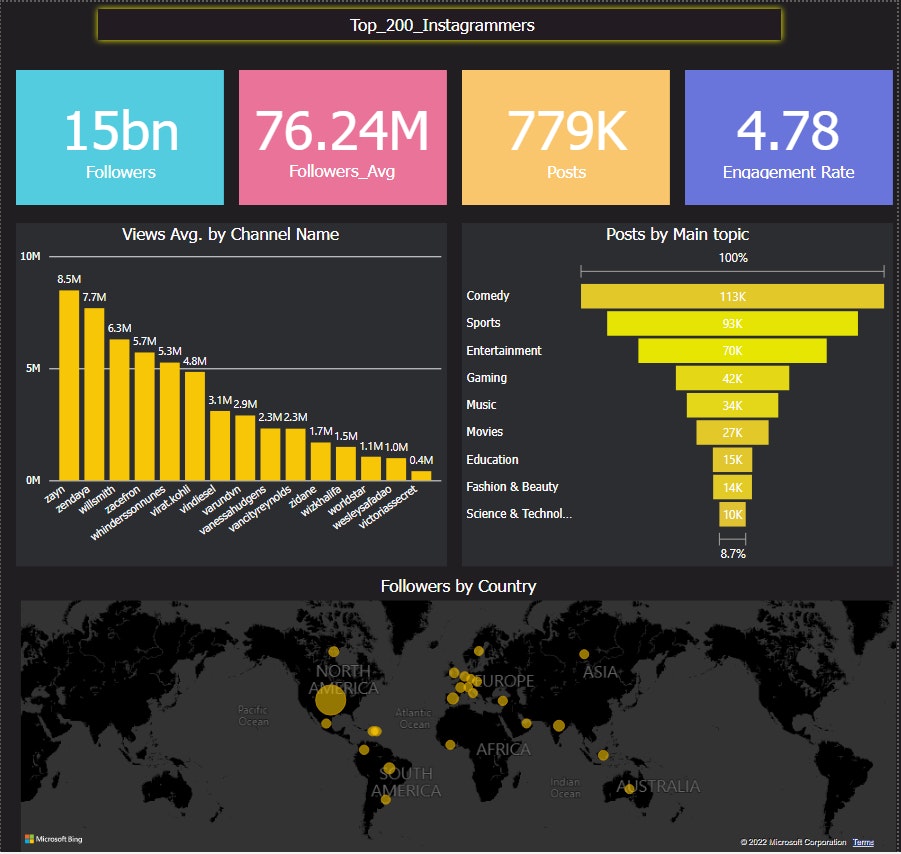Viewport: 901px width, 854px height.
Task: Click the willsmith bar in Views Avg. chart
Action: coord(119,410)
